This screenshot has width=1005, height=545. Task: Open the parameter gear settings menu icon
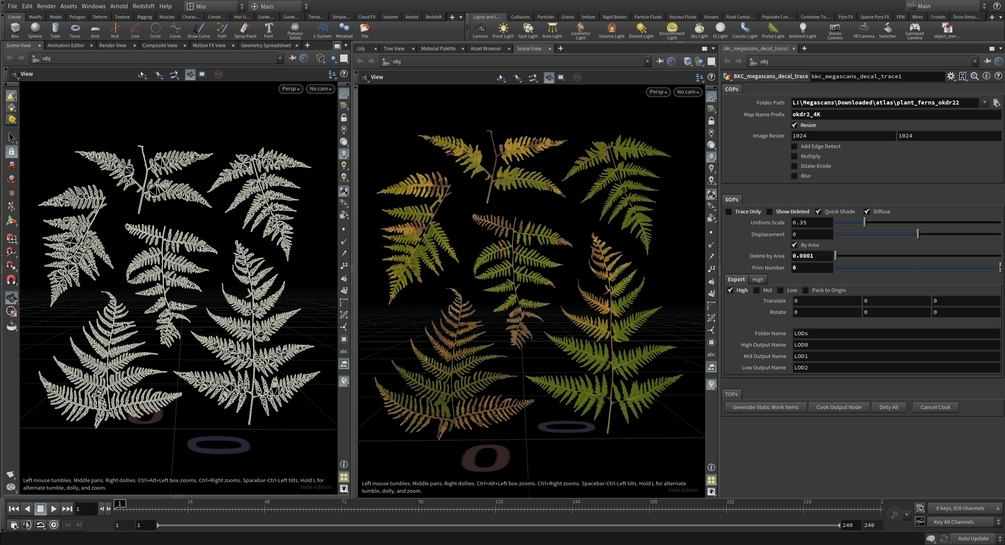(951, 76)
